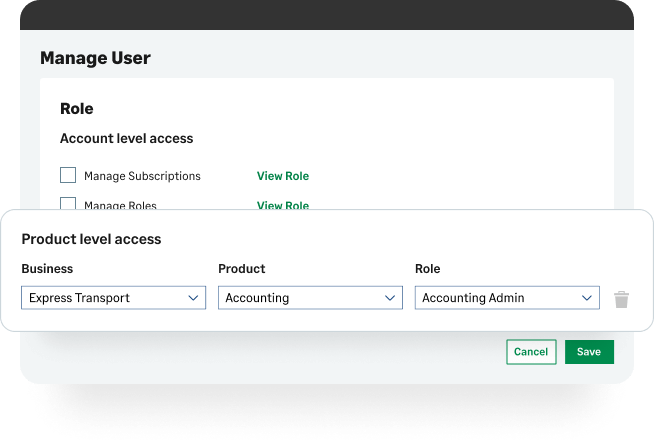Click the chevron arrow in Business dropdown
The height and width of the screenshot is (448, 654).
point(193,298)
